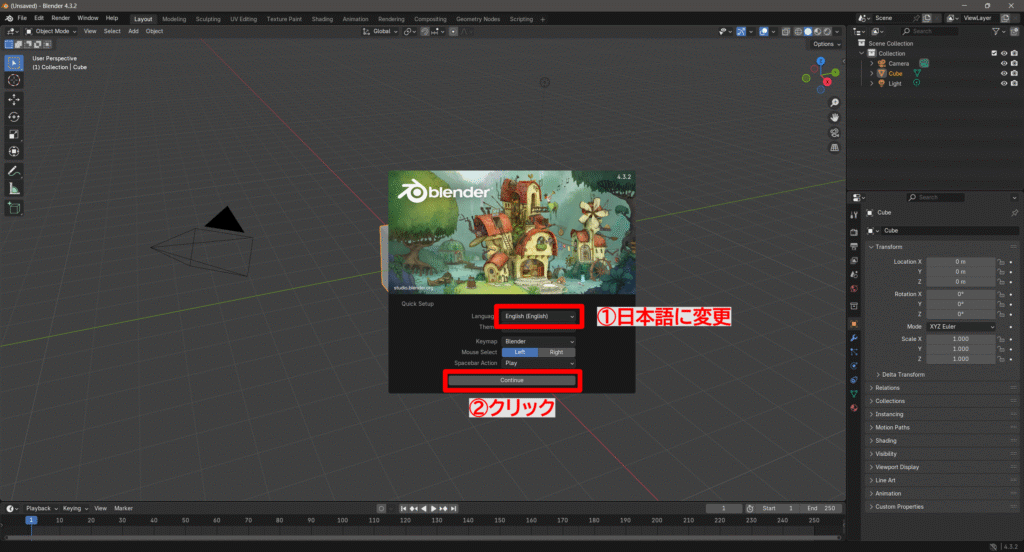Open the File menu
The width and height of the screenshot is (1024, 552).
click(22, 18)
